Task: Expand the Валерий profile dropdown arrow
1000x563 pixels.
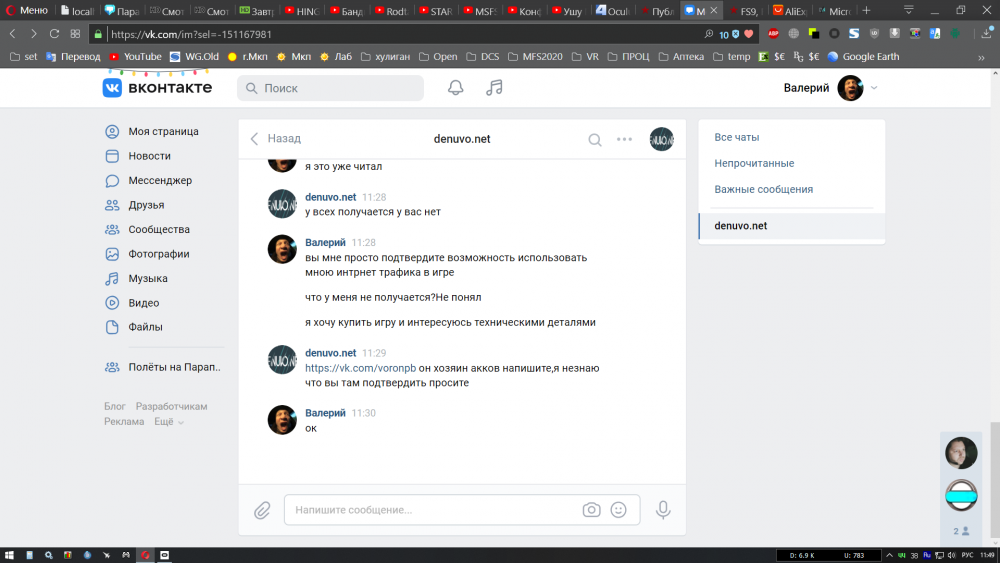Action: 874,88
